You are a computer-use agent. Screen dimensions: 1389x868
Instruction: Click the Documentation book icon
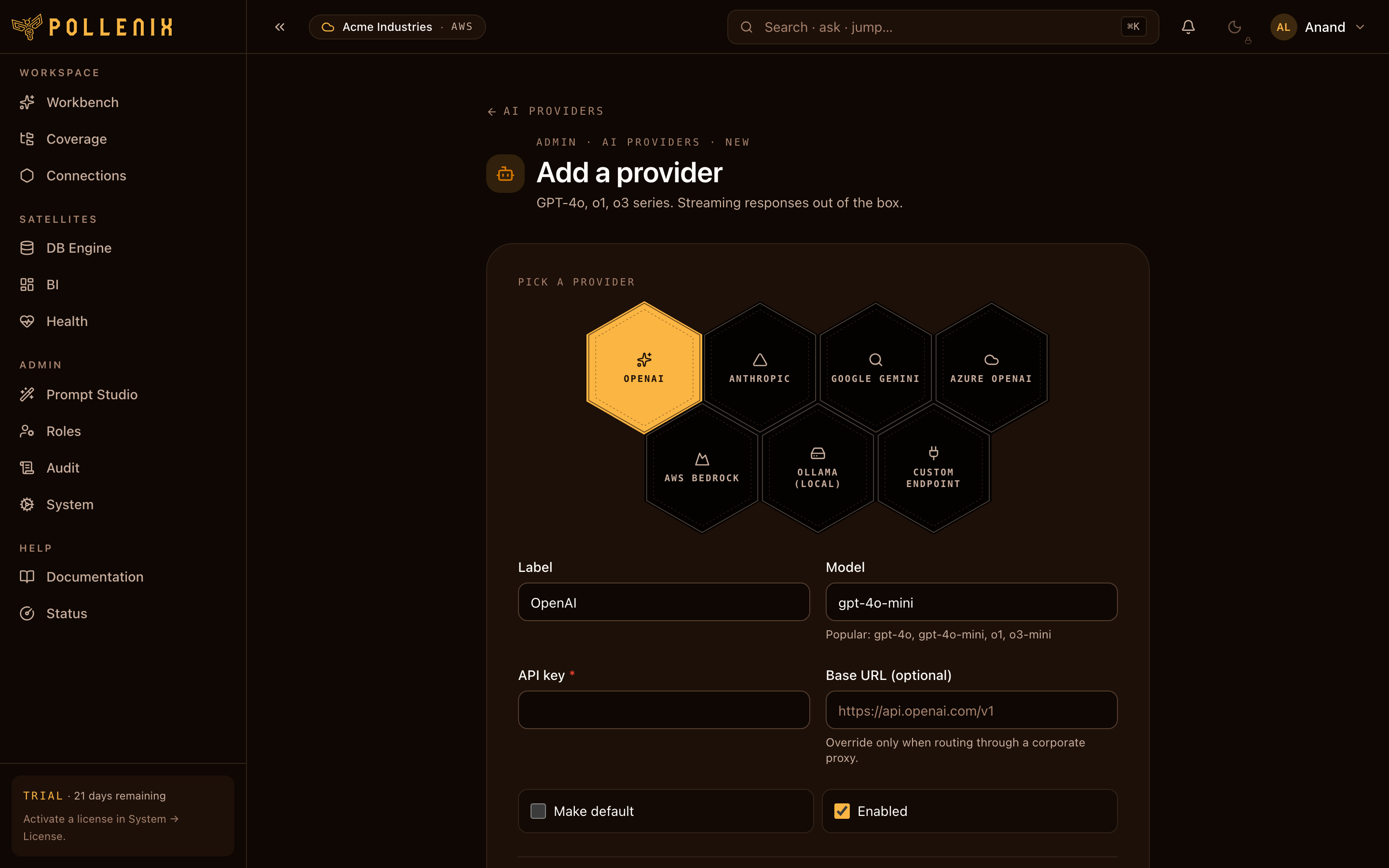tap(27, 576)
